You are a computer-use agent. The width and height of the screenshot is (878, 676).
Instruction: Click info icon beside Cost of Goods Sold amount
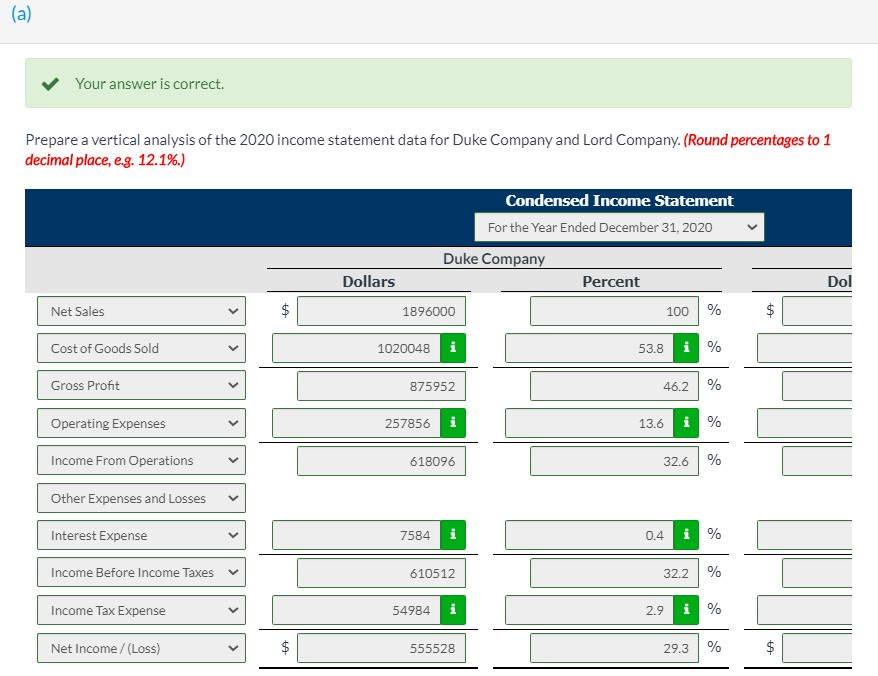[452, 348]
